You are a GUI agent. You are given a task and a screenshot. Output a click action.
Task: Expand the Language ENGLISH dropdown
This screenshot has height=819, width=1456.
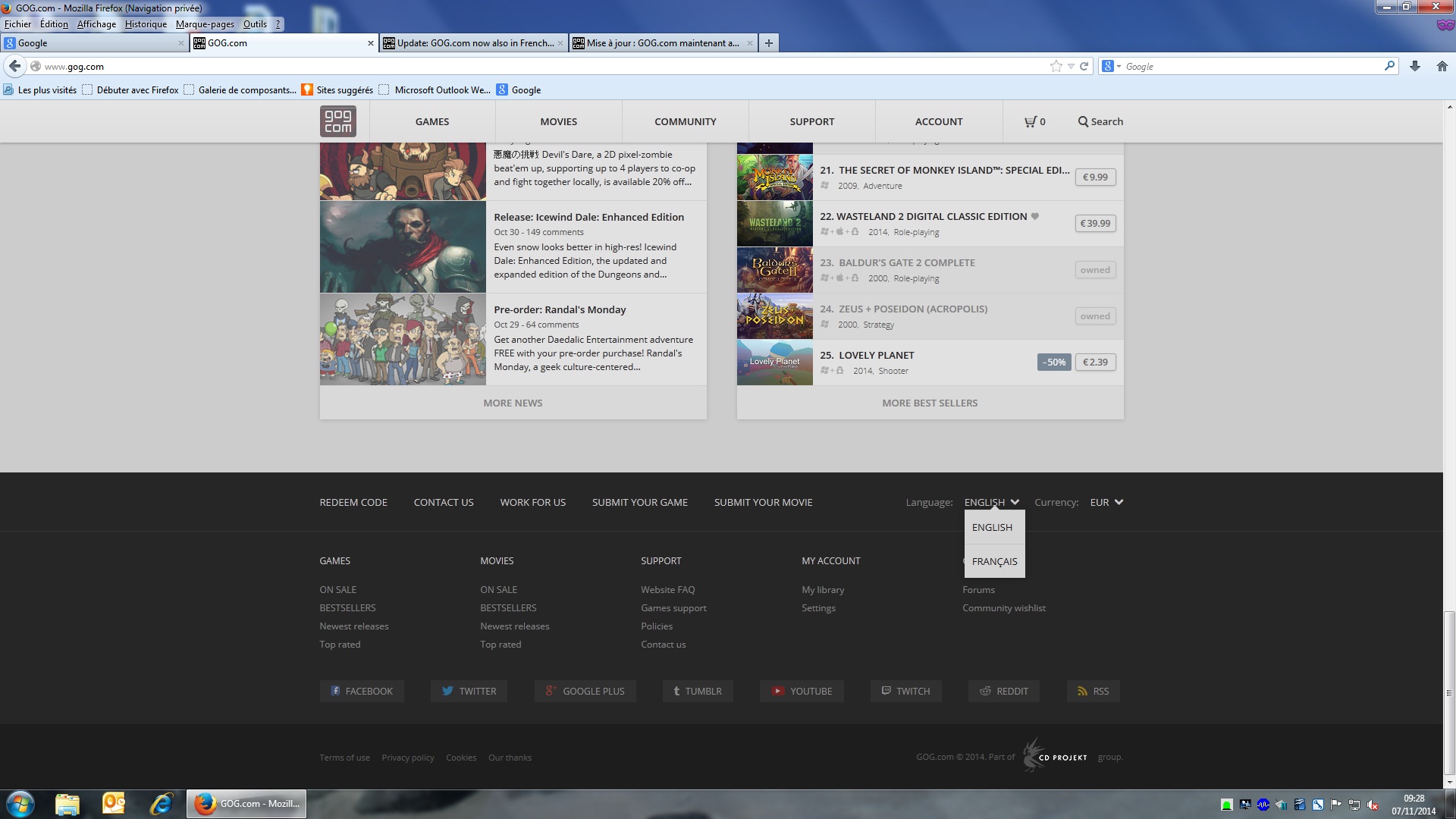click(991, 502)
